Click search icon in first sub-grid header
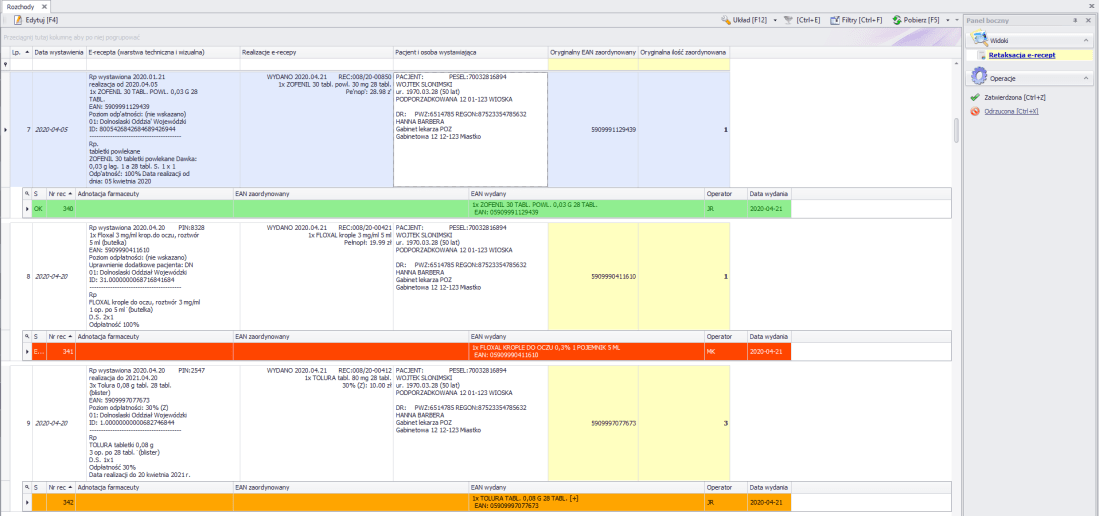The height and width of the screenshot is (516, 1099). pyautogui.click(x=27, y=194)
